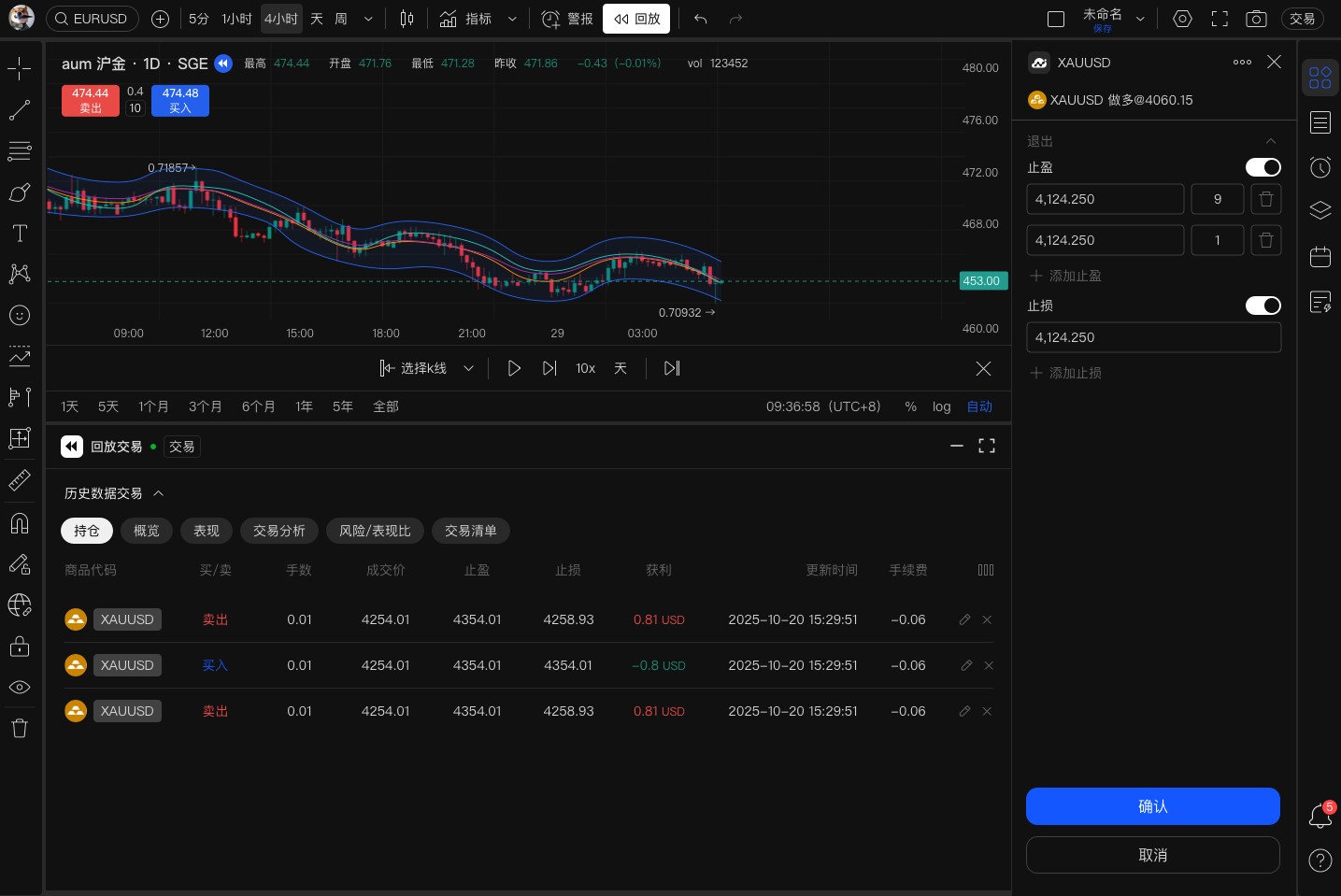
Task: Click the 474.44 卖出 sell button
Action: tap(91, 100)
